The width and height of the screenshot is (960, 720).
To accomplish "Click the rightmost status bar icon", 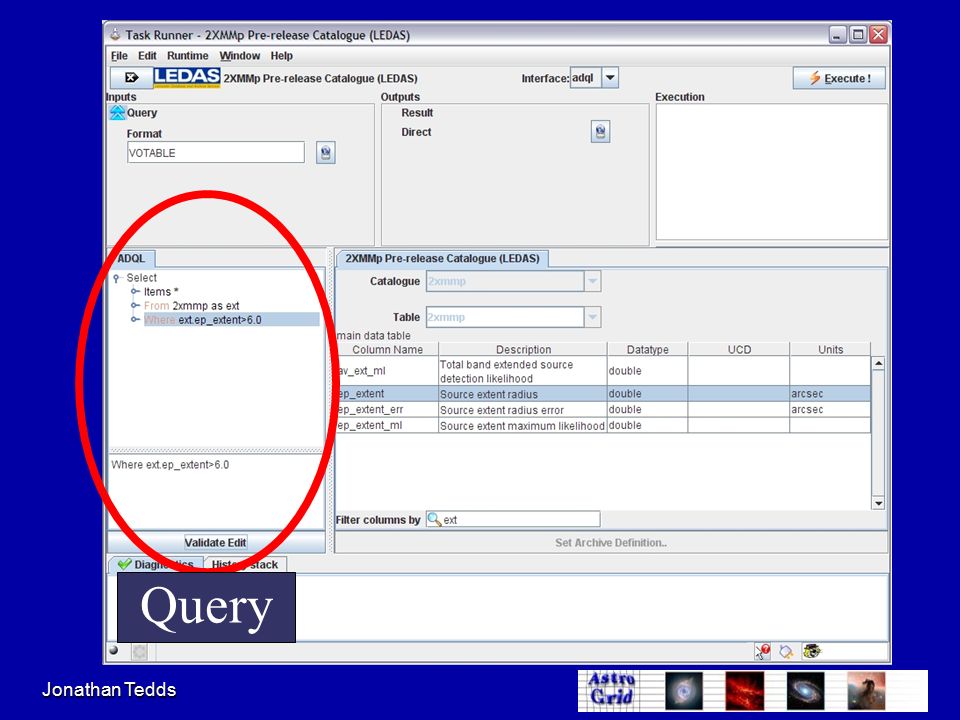I will point(812,651).
